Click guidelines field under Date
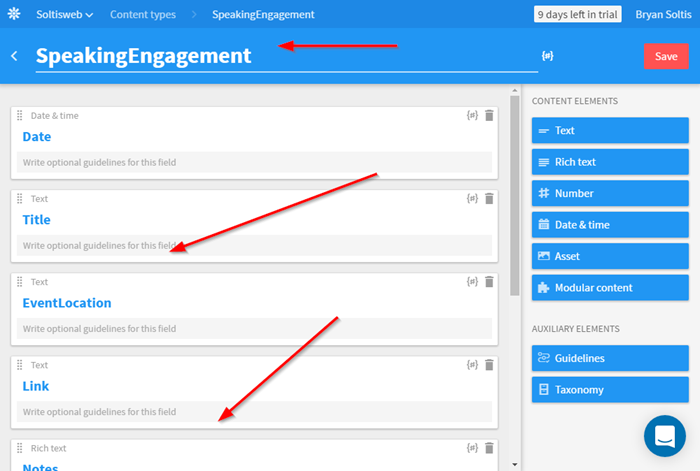700x471 pixels. 254,162
